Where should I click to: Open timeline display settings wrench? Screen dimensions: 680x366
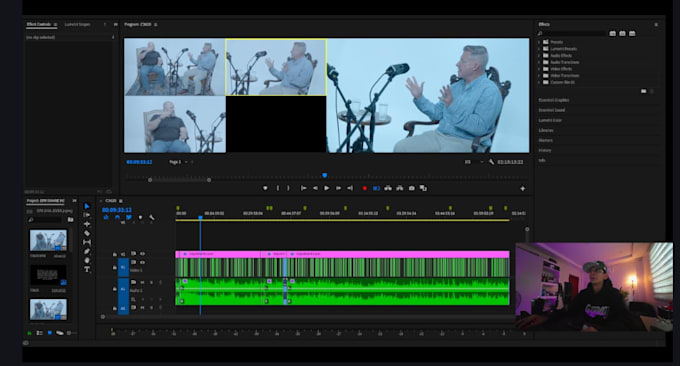[x=152, y=217]
